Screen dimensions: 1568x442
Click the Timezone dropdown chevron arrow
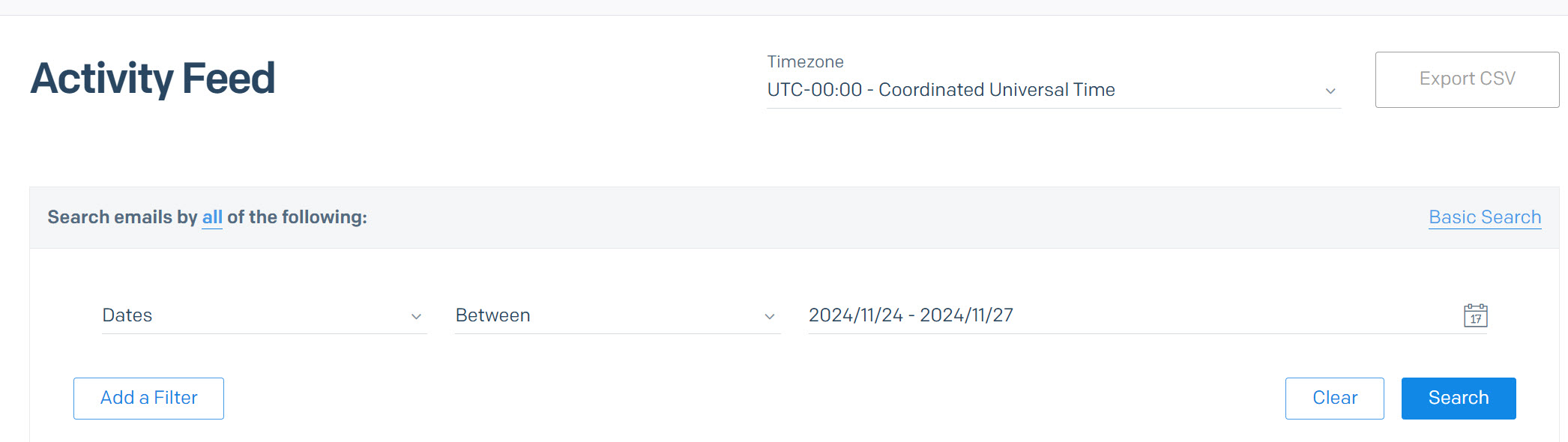1330,91
